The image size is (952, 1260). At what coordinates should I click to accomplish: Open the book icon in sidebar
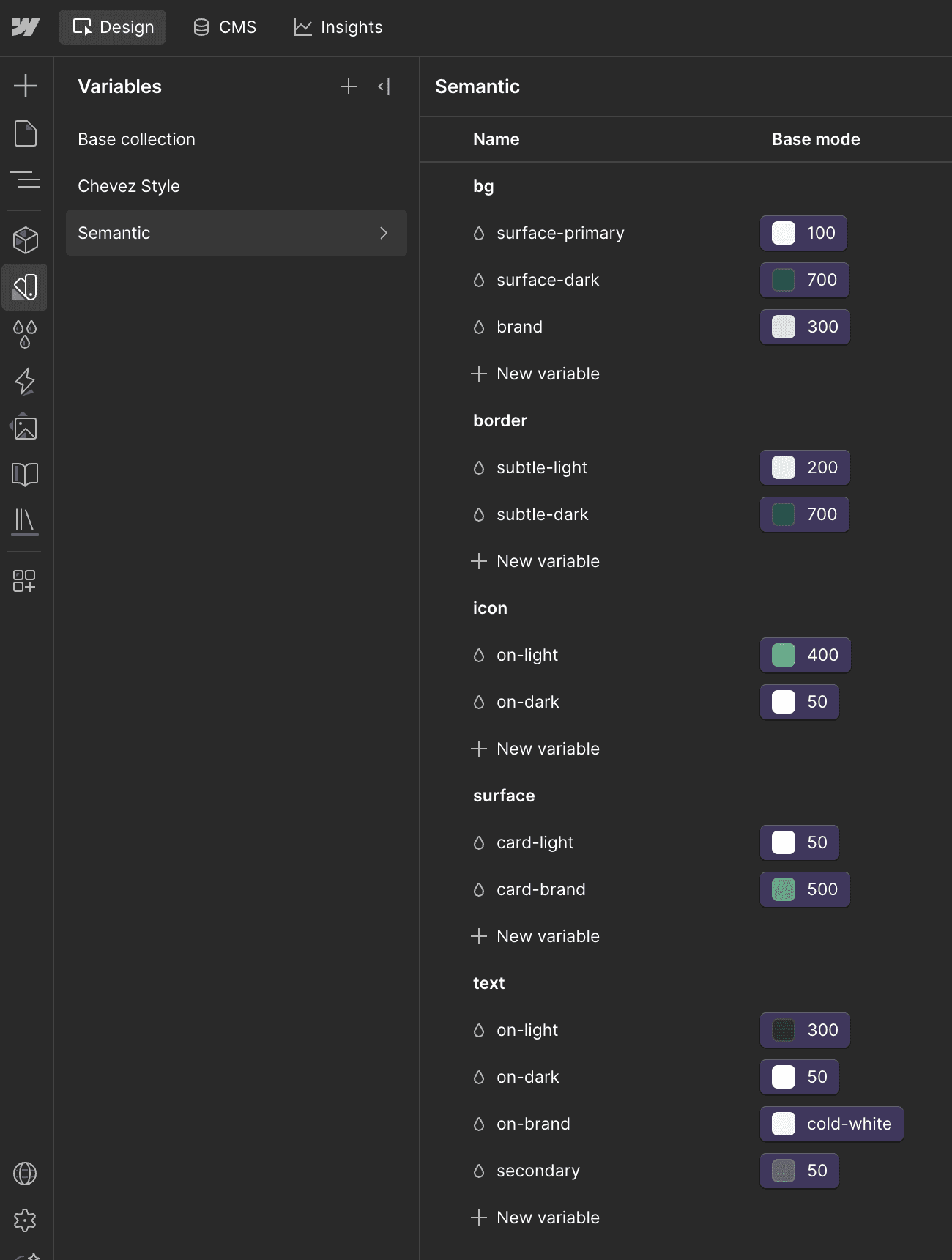tap(26, 475)
